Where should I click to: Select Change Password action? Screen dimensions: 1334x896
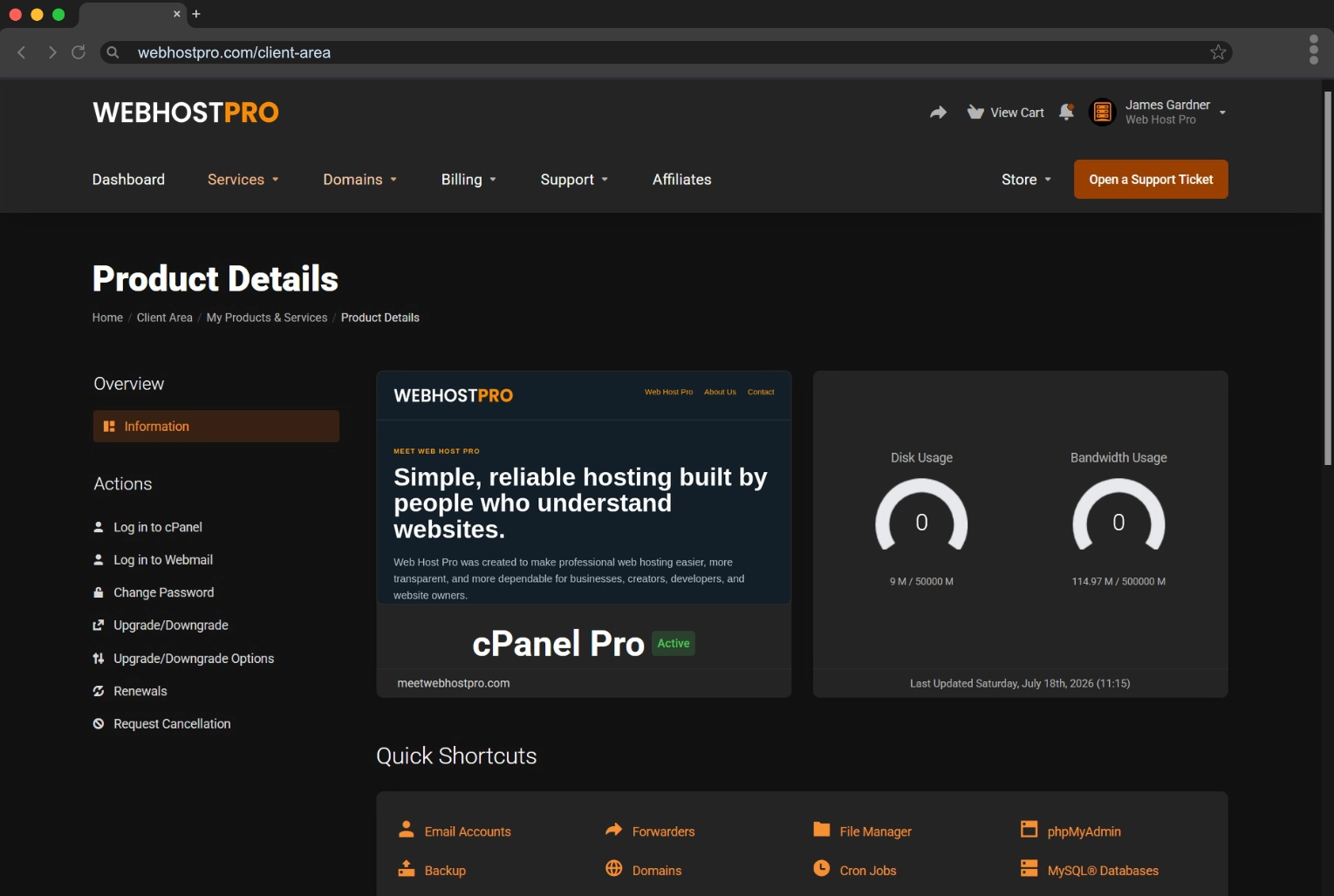(x=164, y=592)
